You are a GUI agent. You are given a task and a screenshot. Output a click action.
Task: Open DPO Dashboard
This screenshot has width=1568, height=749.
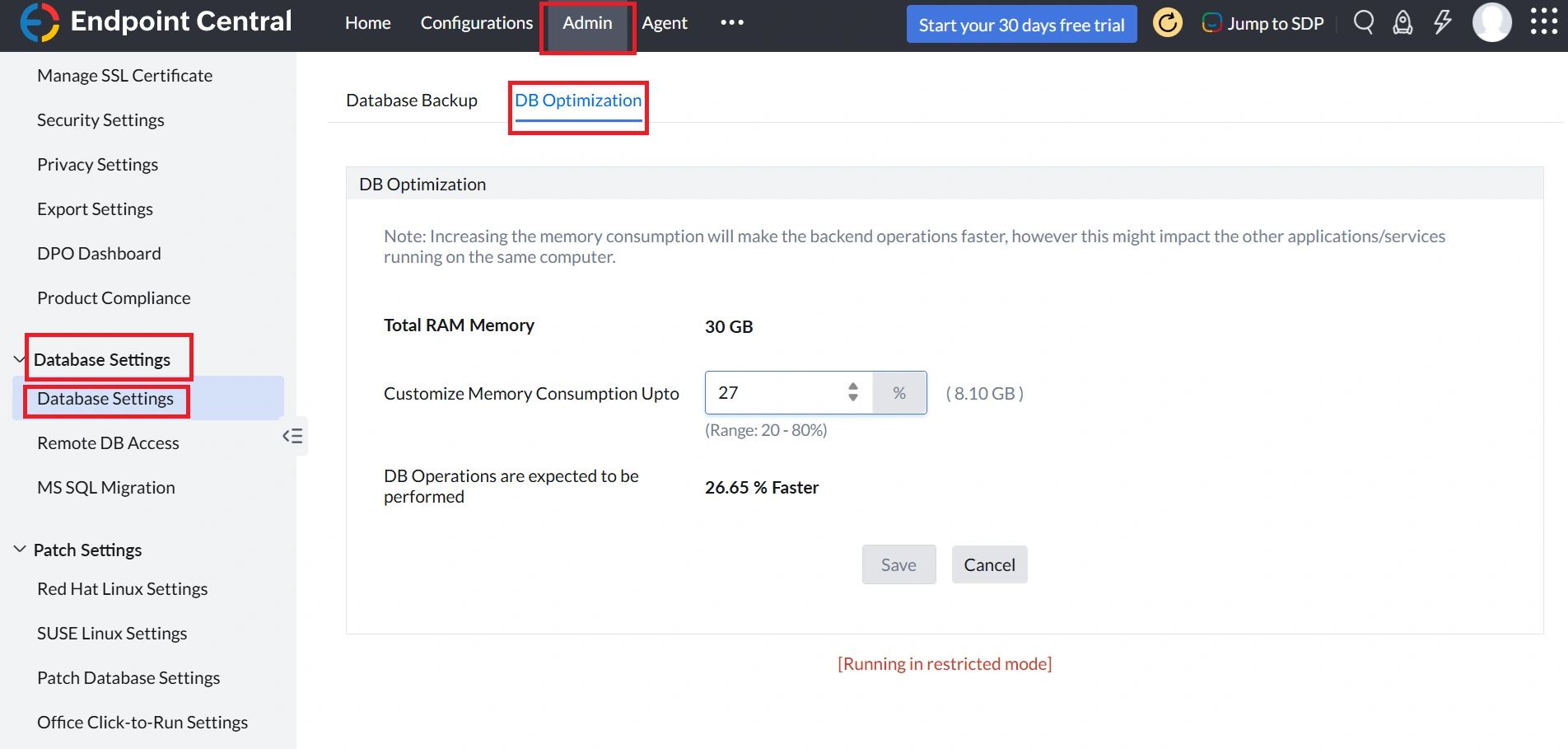[x=99, y=254]
